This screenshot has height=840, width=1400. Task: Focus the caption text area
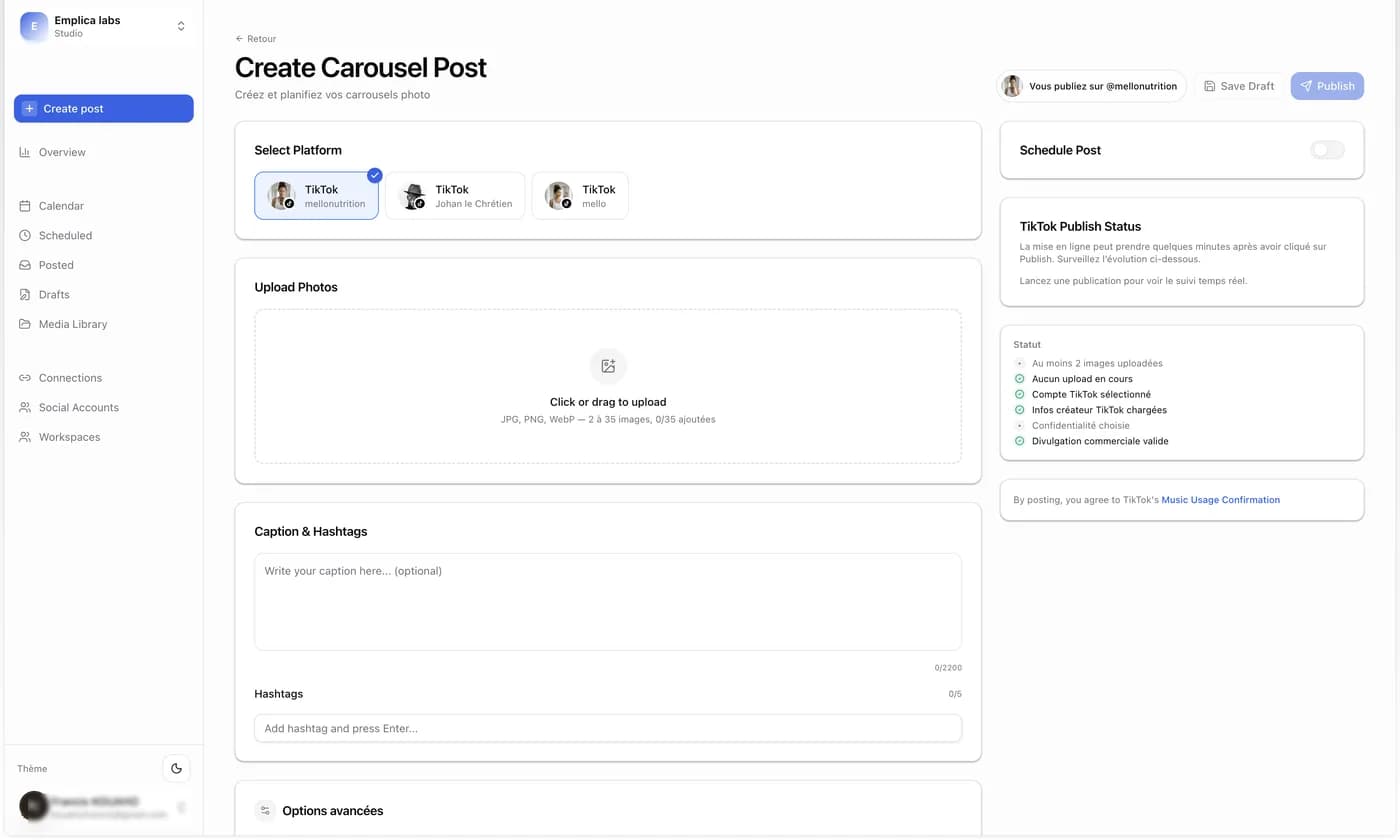coord(608,602)
